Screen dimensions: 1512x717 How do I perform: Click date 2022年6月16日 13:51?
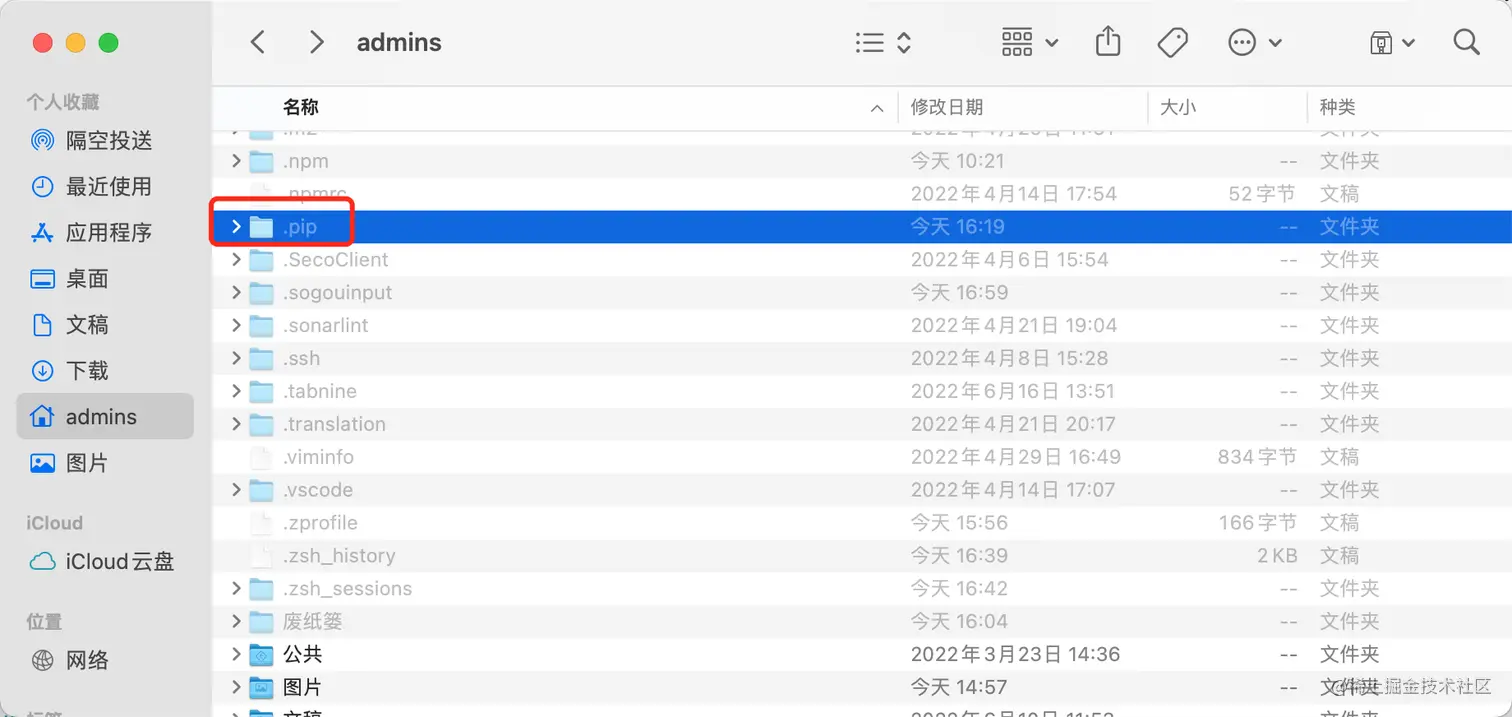pos(1012,391)
